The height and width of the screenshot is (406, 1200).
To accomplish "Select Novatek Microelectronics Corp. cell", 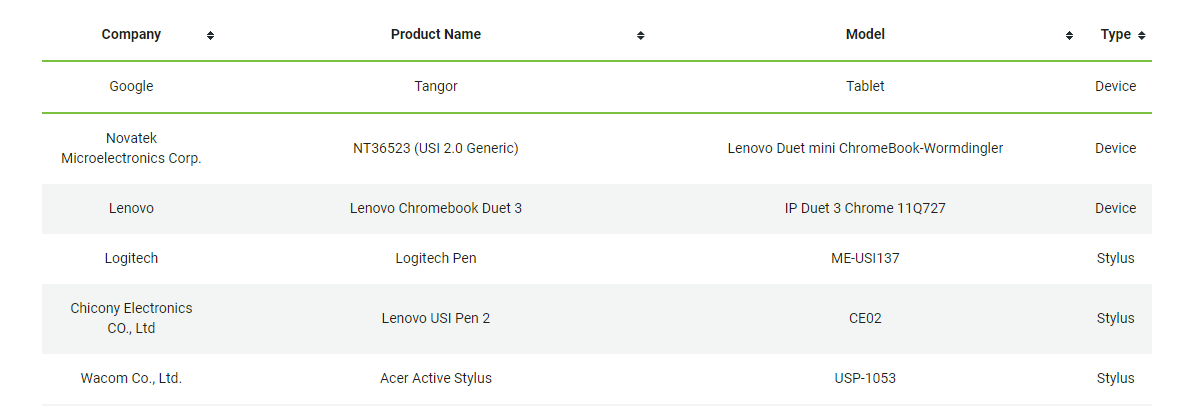I will [131, 148].
